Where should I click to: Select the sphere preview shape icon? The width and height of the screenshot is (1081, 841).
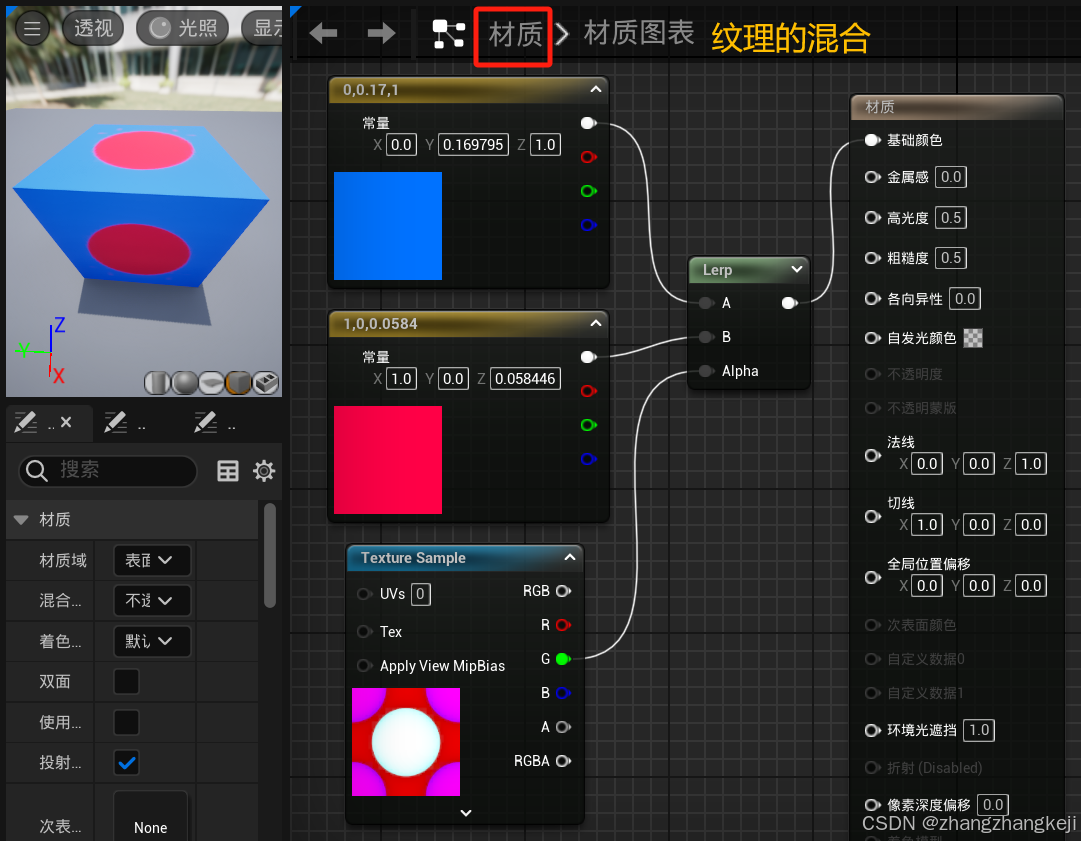186,383
